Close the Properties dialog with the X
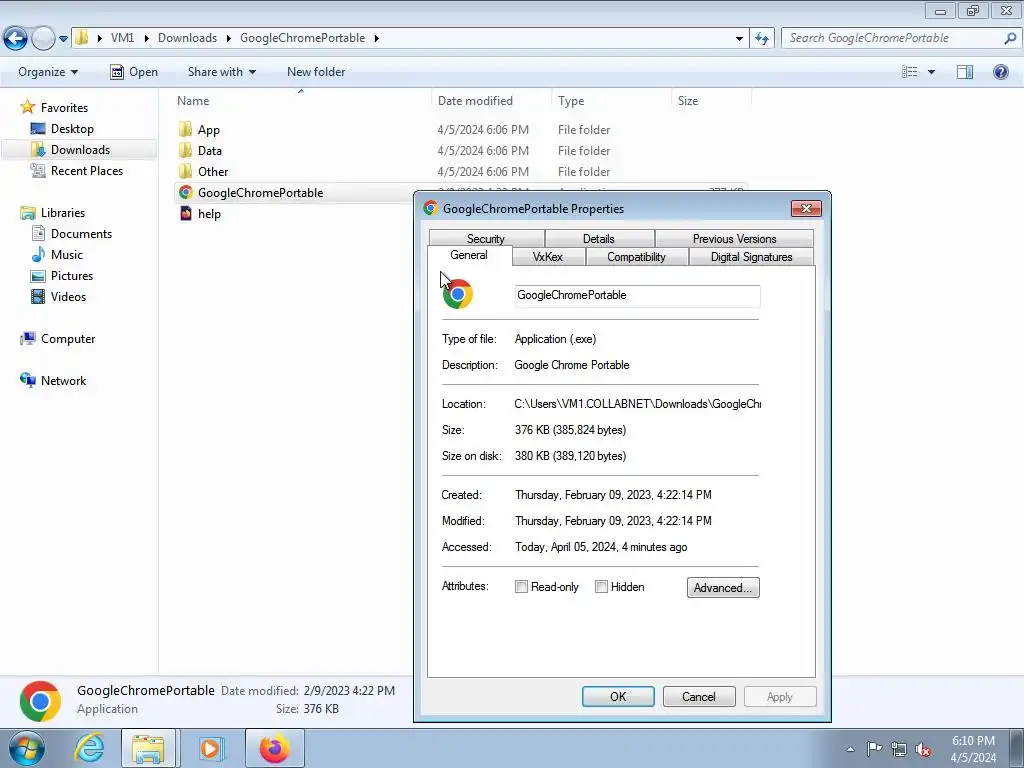 806,208
